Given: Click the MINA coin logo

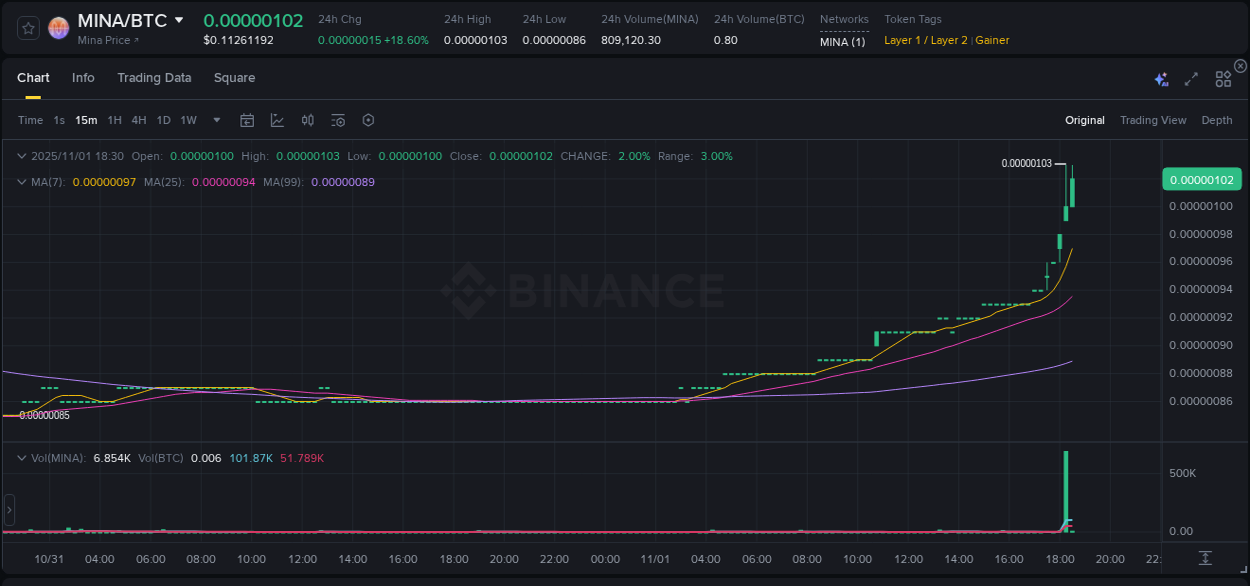Looking at the screenshot, I should [59, 28].
